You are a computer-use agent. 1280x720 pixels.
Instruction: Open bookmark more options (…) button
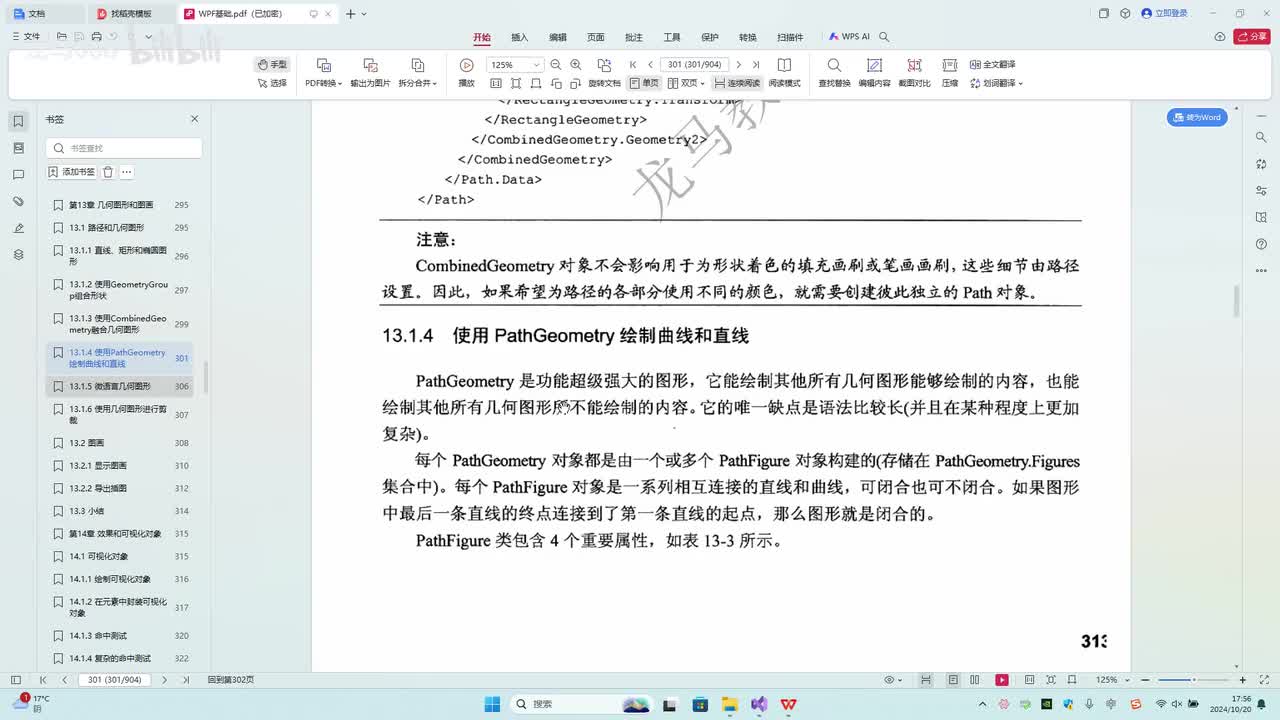127,172
